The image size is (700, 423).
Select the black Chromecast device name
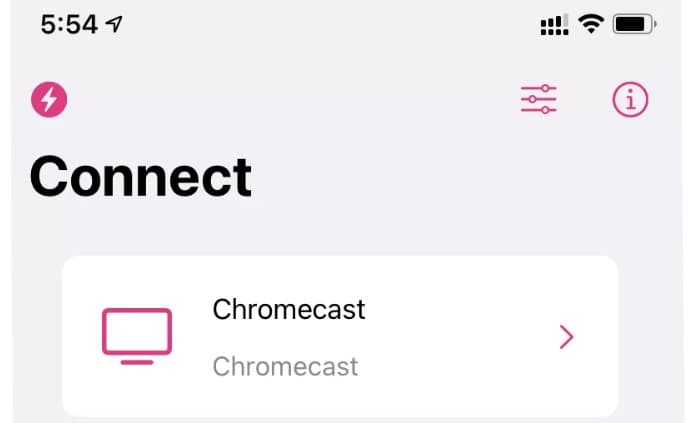point(288,309)
